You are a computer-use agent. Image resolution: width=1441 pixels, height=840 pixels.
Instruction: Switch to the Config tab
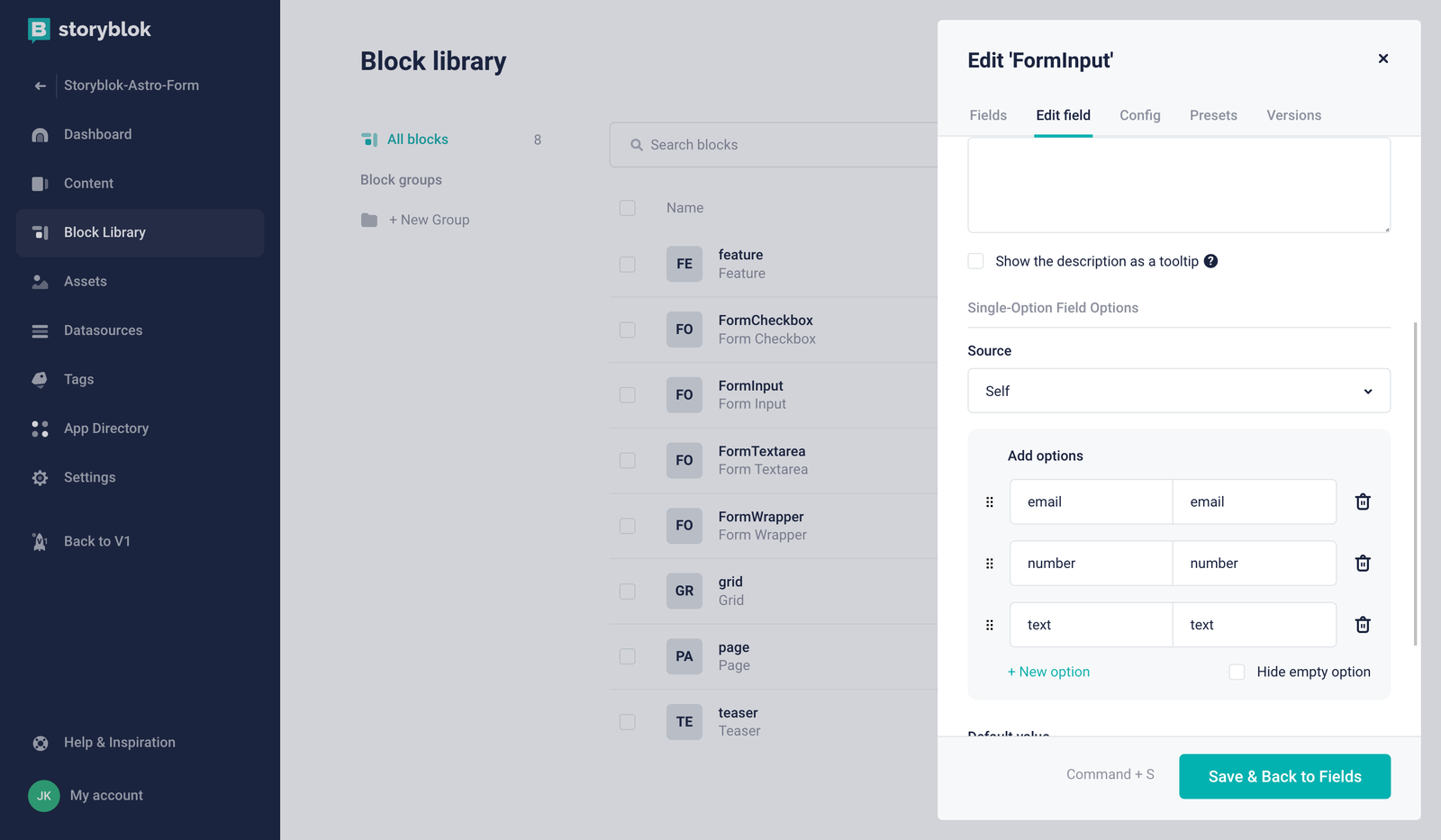click(1139, 115)
